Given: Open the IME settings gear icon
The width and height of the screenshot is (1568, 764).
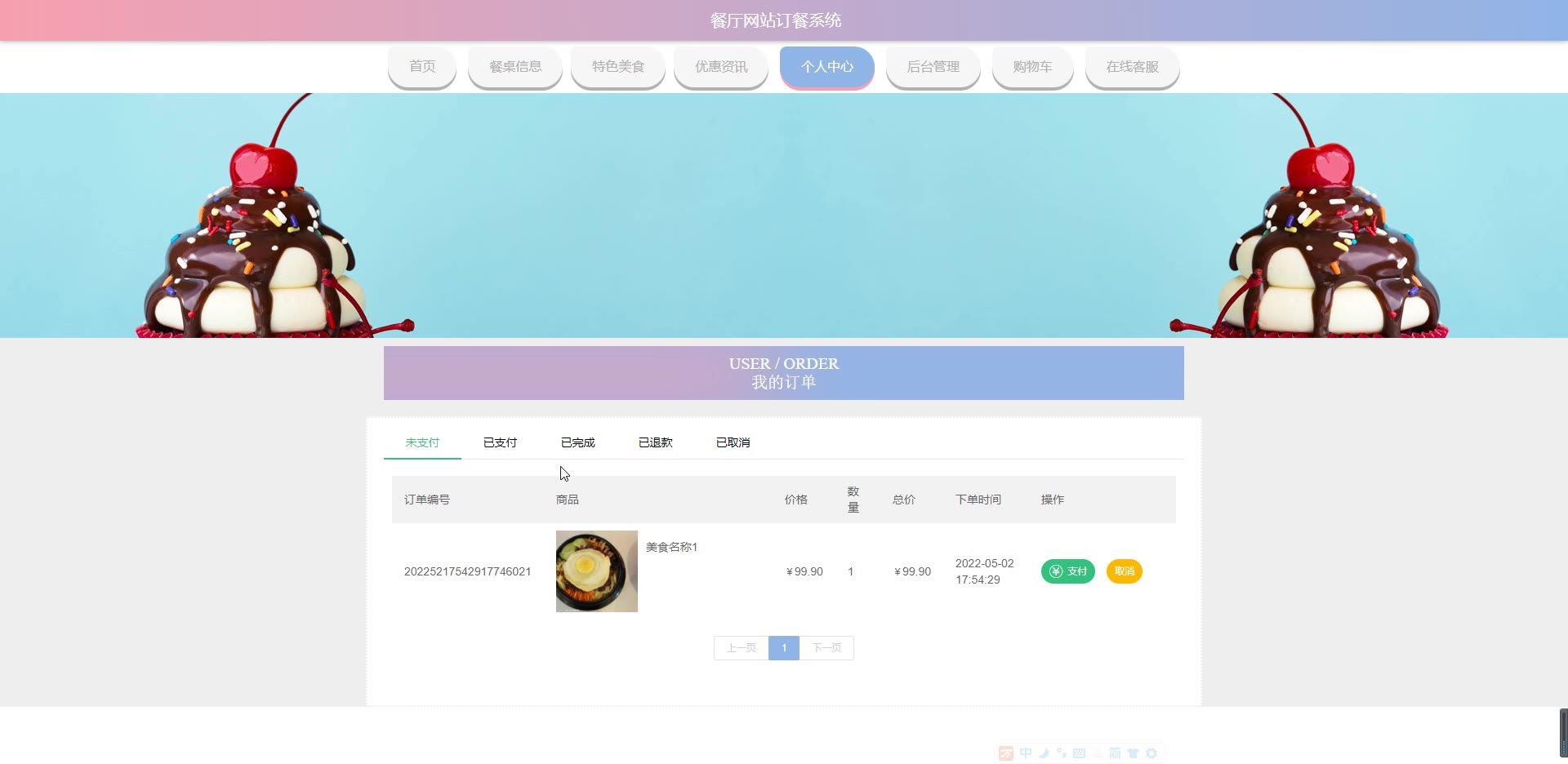Looking at the screenshot, I should click(x=1151, y=753).
